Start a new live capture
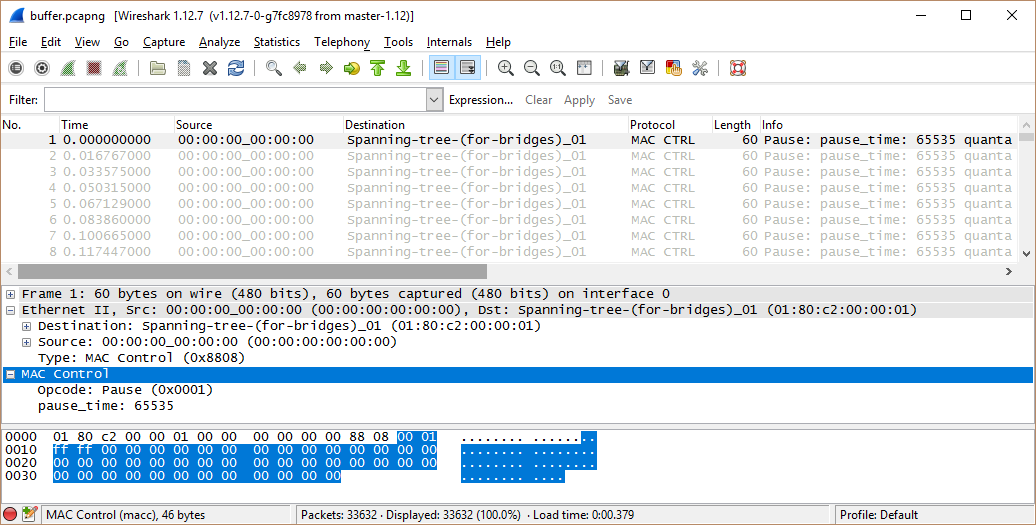Screen dimensions: 1036x525 [x=68, y=68]
